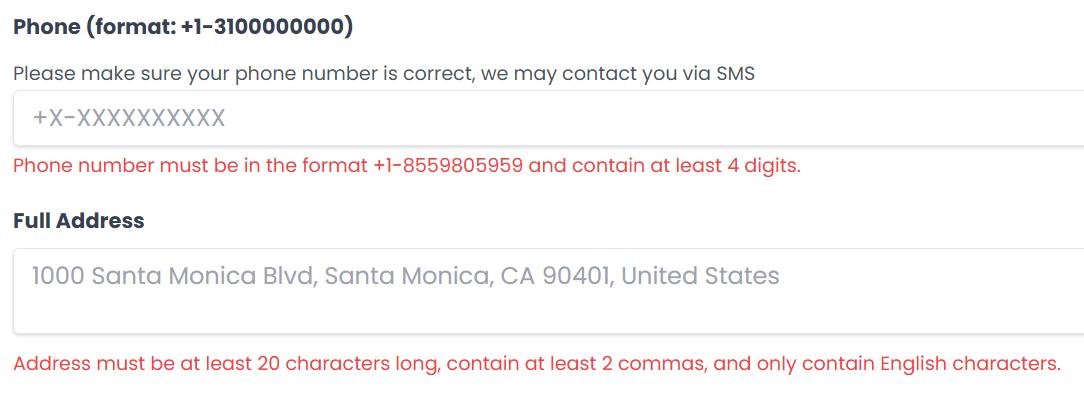The image size is (1084, 393).
Task: Click the red phone format error message
Action: click(407, 166)
